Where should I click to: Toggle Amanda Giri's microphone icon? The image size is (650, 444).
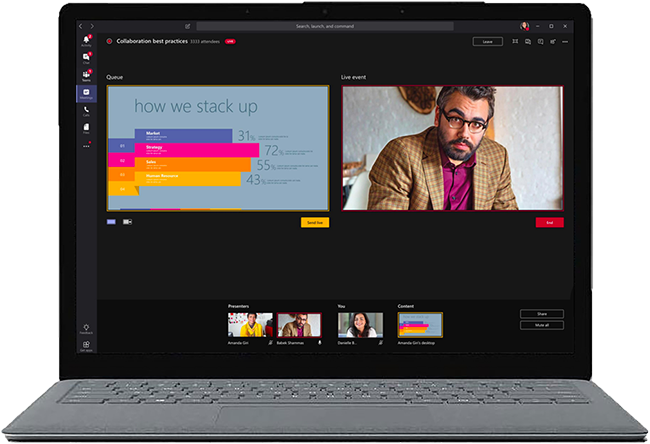270,342
